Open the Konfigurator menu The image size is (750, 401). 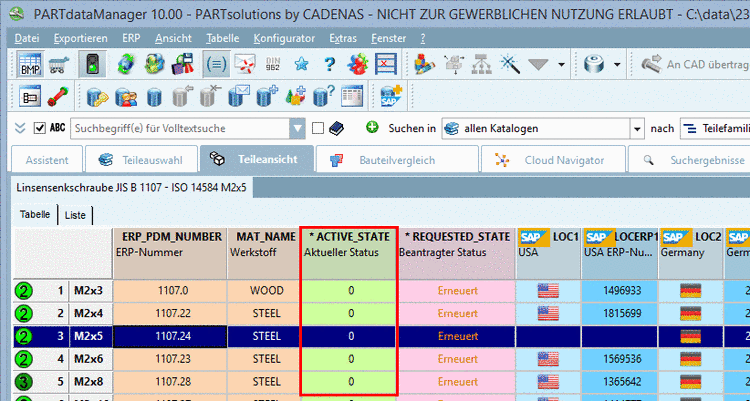coord(284,38)
